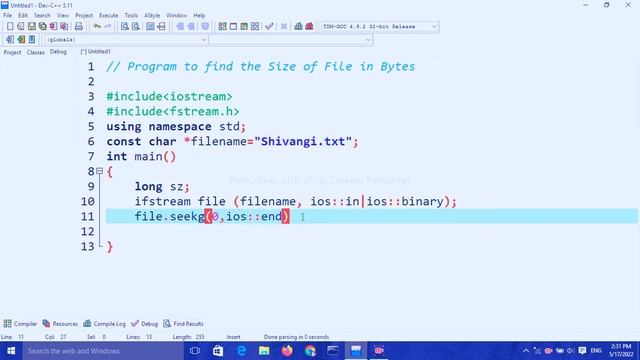Open the AStyle menu
This screenshot has width=640, height=360.
coord(152,16)
